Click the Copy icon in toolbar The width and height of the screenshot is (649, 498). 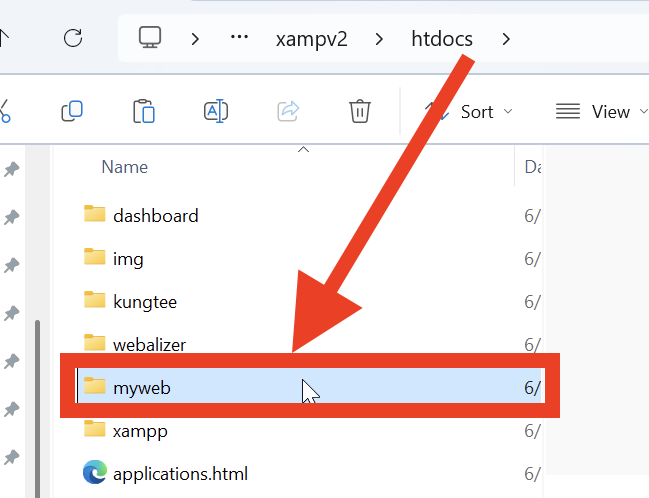tap(72, 111)
